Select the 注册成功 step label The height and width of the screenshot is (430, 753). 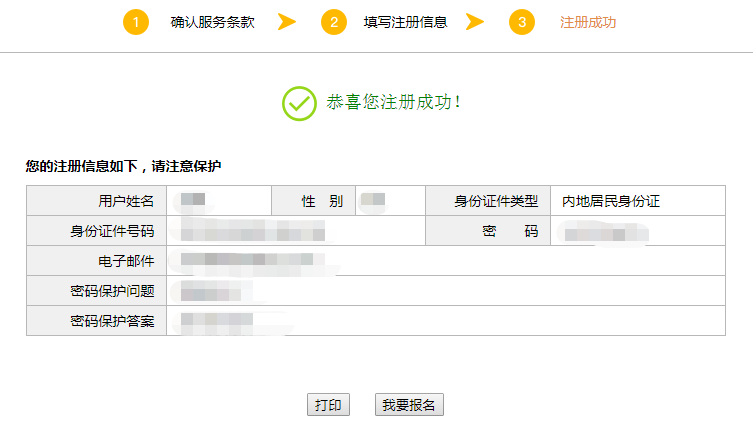[x=587, y=22]
